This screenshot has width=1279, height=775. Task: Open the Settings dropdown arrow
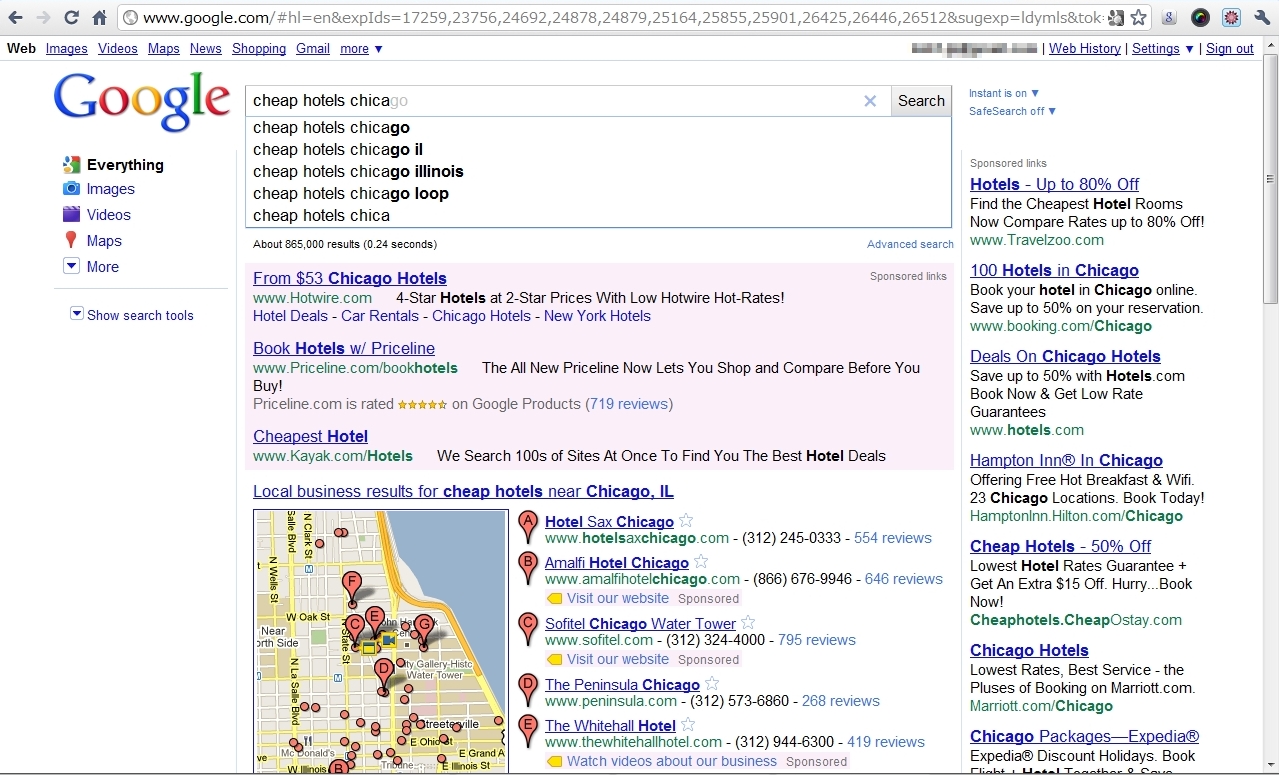pos(1189,49)
